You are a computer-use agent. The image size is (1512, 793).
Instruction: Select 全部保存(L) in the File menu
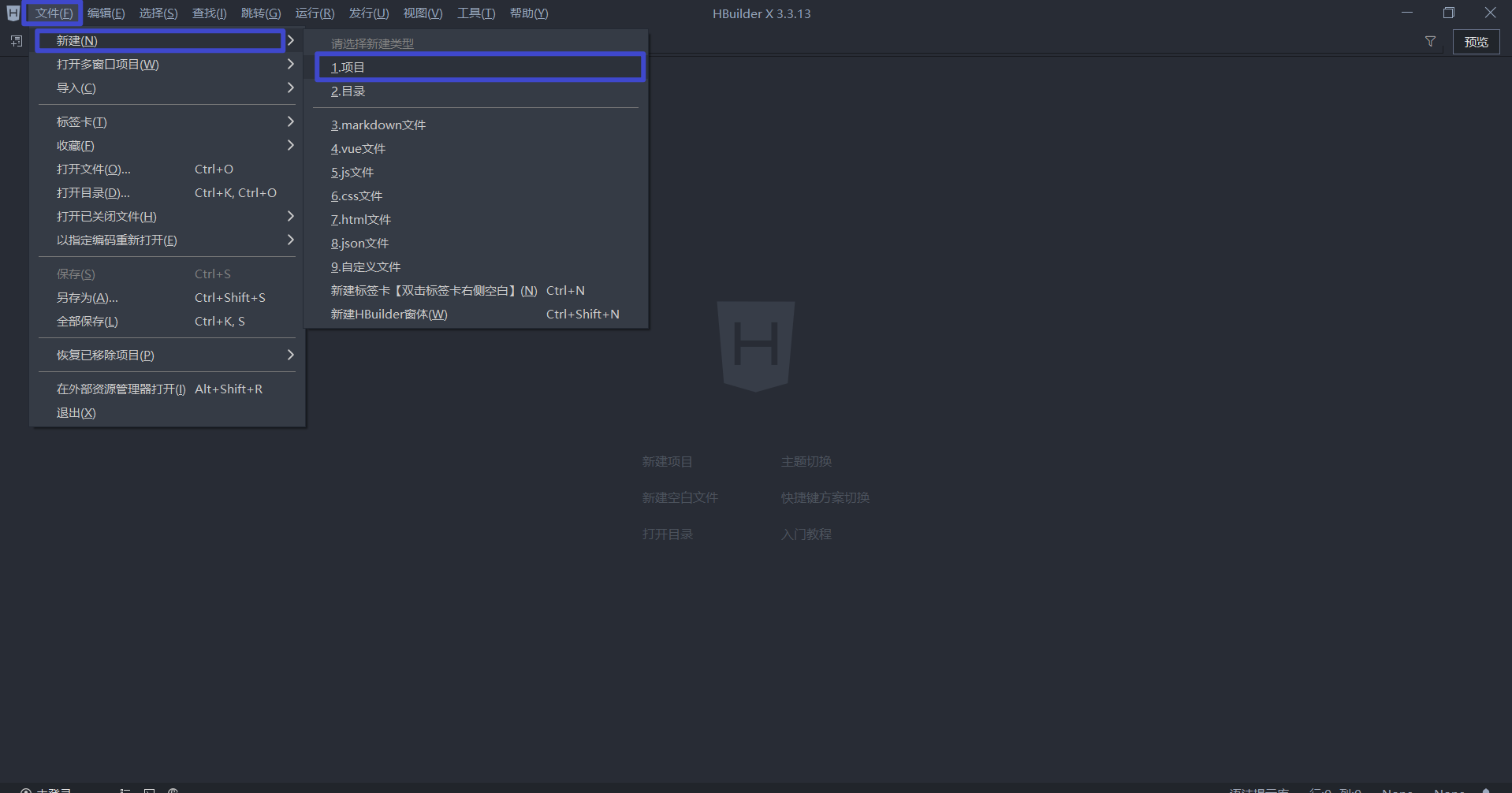(x=166, y=322)
